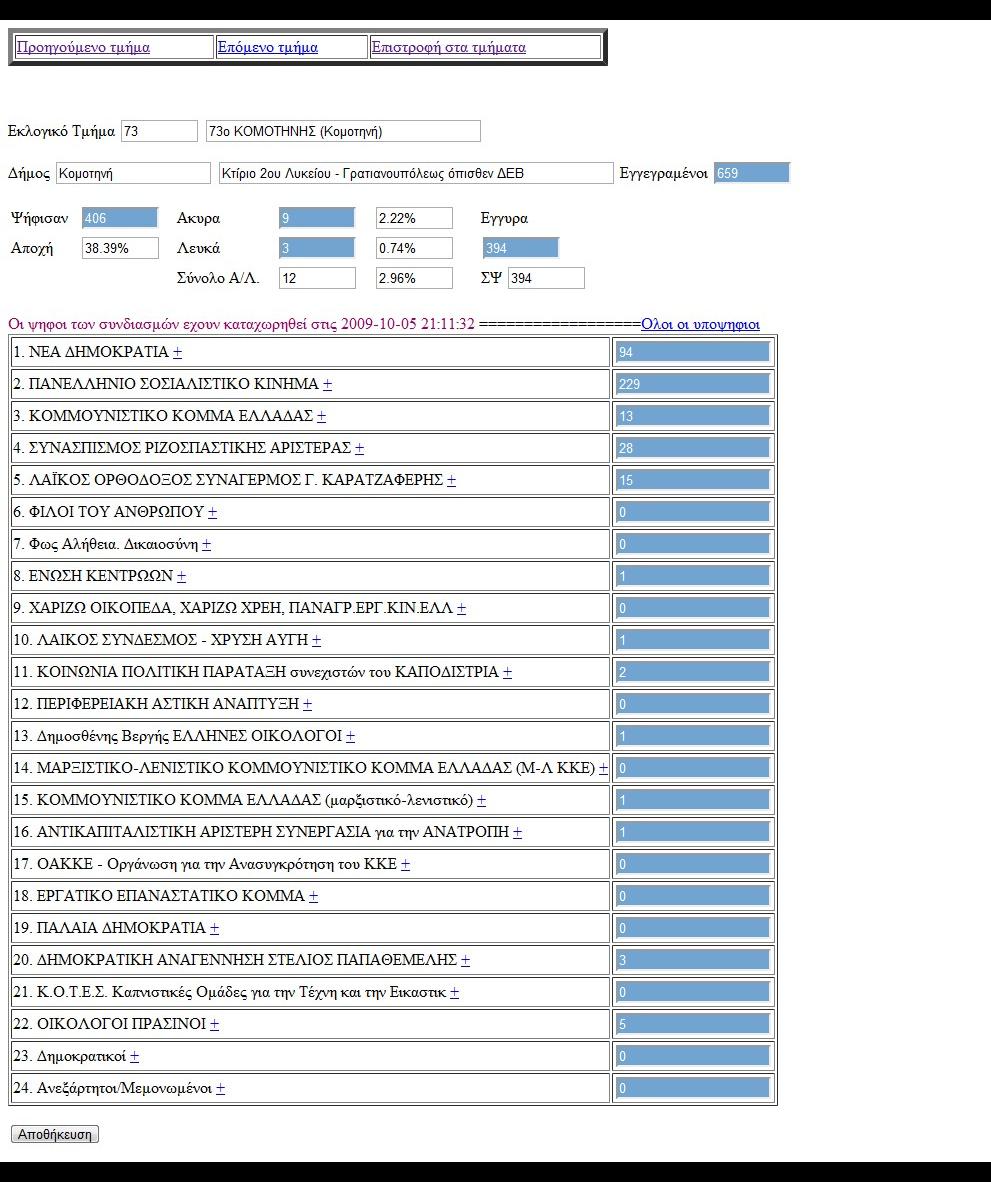Expand ΟΑΚΚΕ party plus link
The image size is (991, 1182).
405,865
